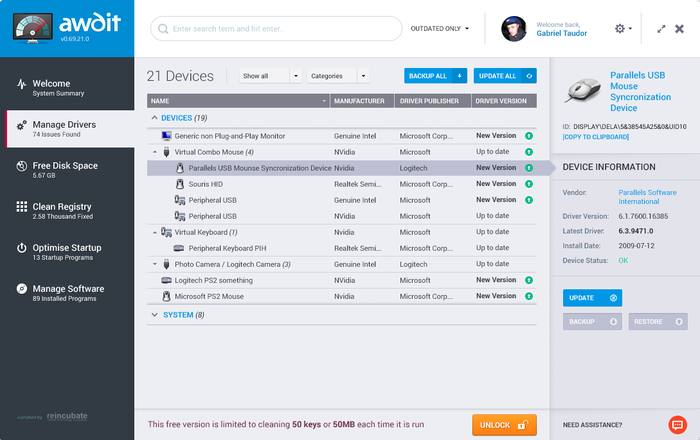Image resolution: width=700 pixels, height=440 pixels.
Task: Open the Show all dropdown
Action: 271,76
